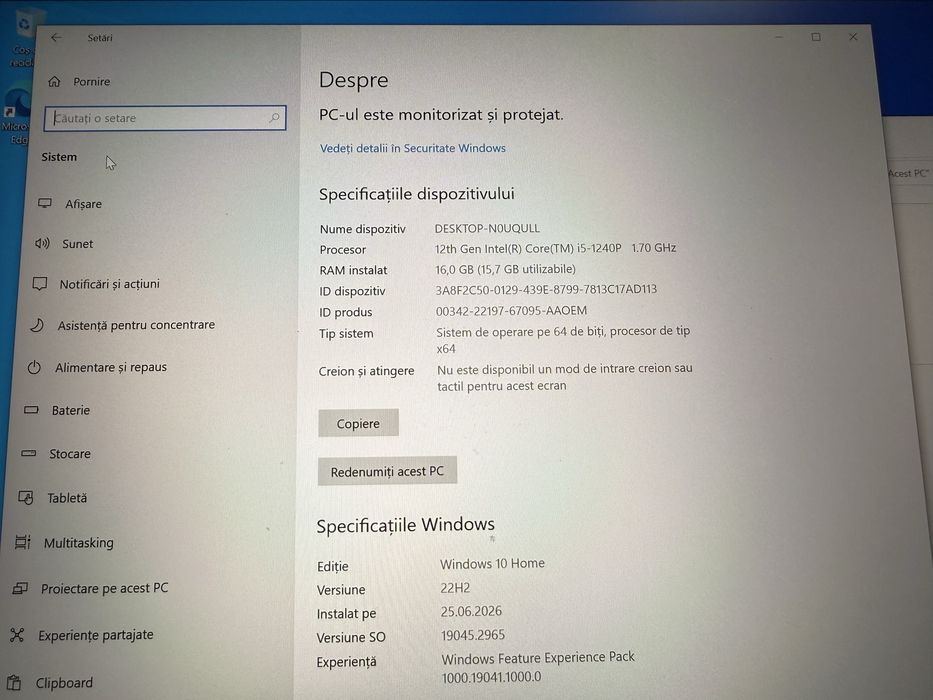Select the Multitasking icon
The height and width of the screenshot is (700, 933).
click(x=23, y=542)
